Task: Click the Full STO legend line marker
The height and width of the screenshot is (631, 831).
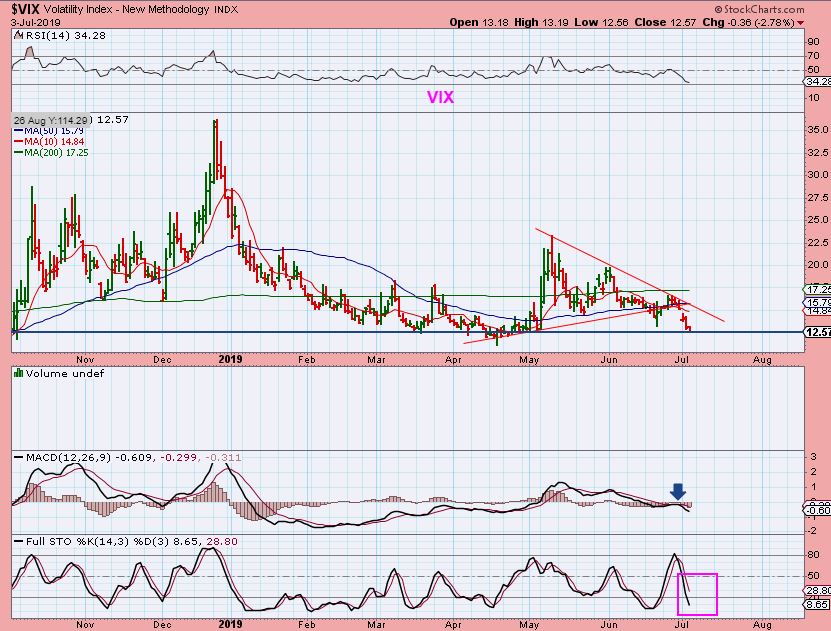Action: point(19,541)
